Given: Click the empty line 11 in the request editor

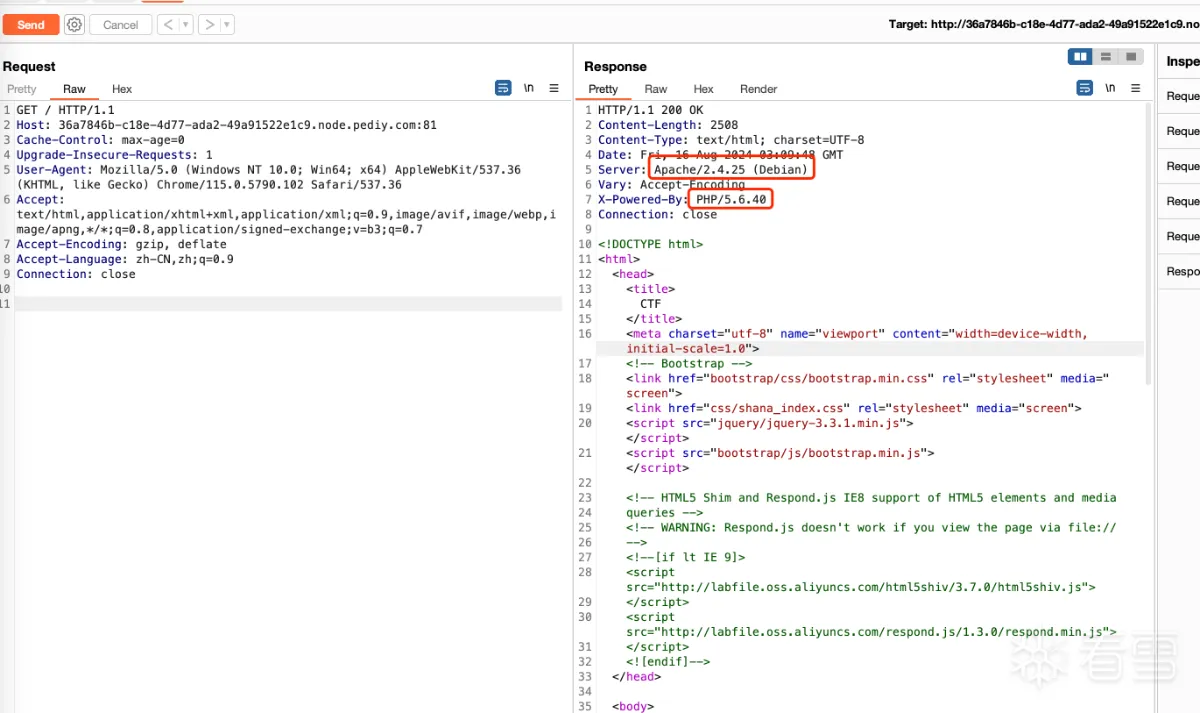Looking at the screenshot, I should point(288,304).
